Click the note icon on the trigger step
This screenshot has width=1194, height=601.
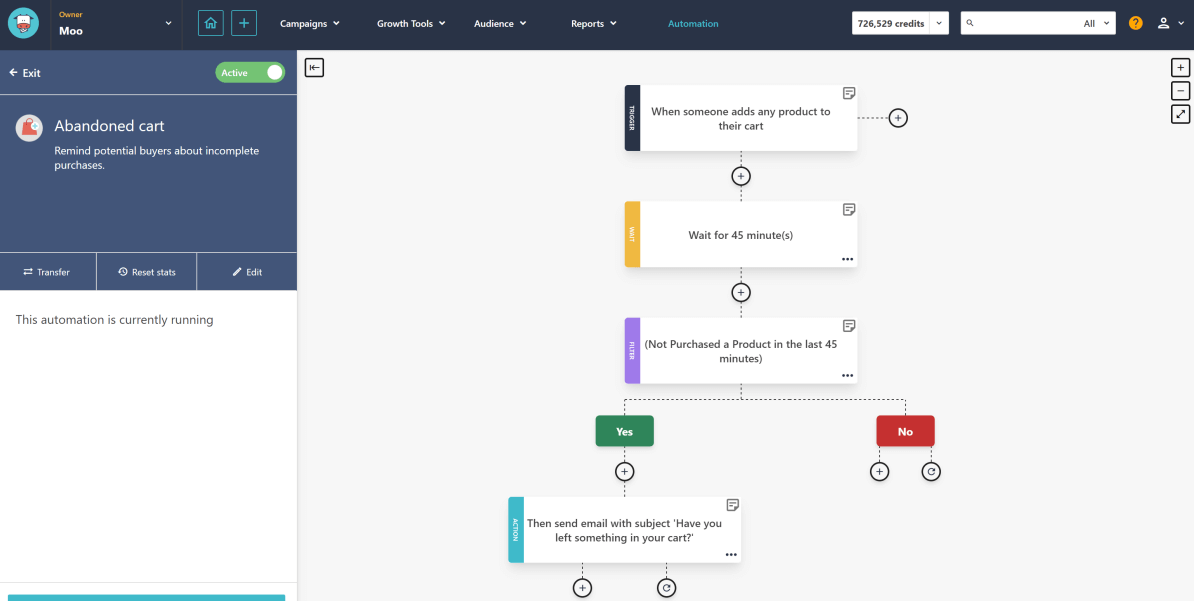point(849,92)
